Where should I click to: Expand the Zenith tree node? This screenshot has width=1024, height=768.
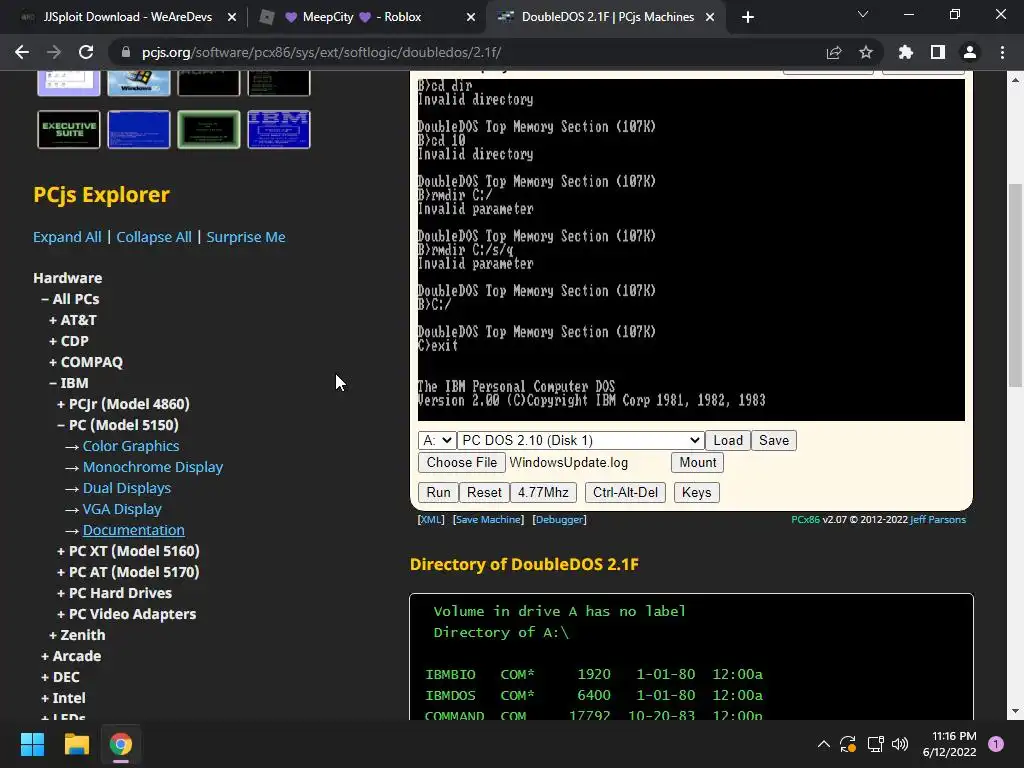(77, 635)
